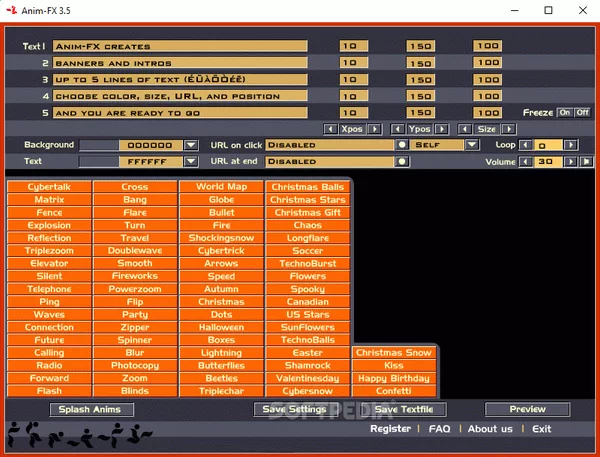Open Text color dropdown
This screenshot has height=457, width=600.
(191, 162)
